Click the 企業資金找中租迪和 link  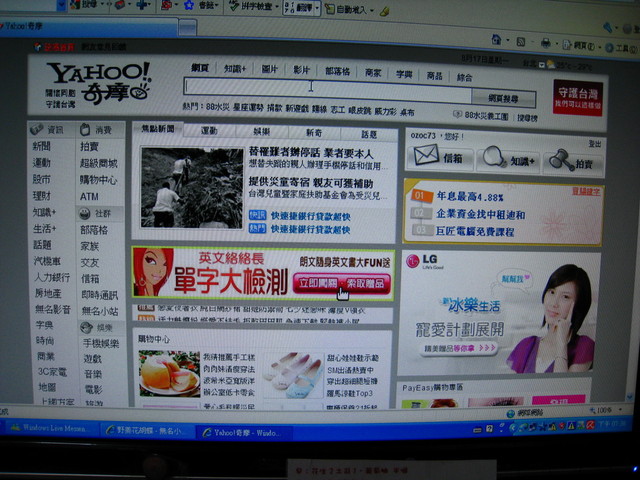pyautogui.click(x=480, y=214)
